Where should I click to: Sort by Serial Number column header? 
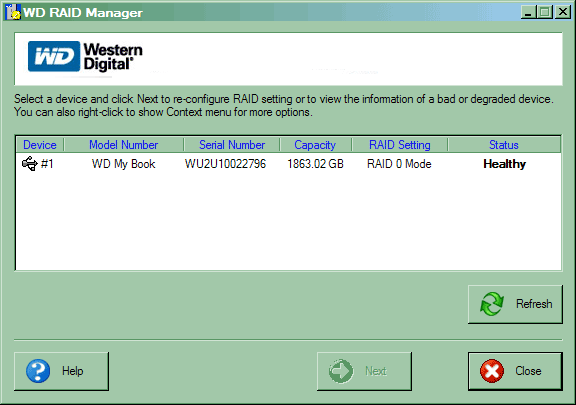tap(232, 145)
